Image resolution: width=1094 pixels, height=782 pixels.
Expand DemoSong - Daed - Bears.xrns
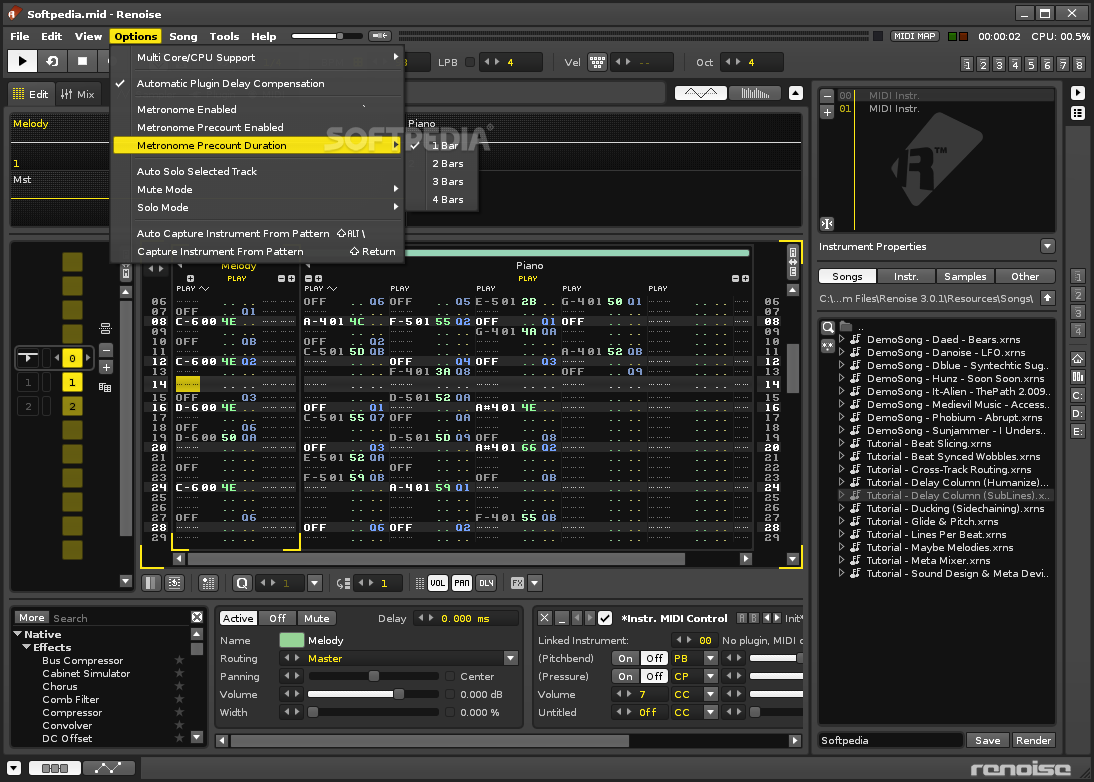pyautogui.click(x=841, y=339)
